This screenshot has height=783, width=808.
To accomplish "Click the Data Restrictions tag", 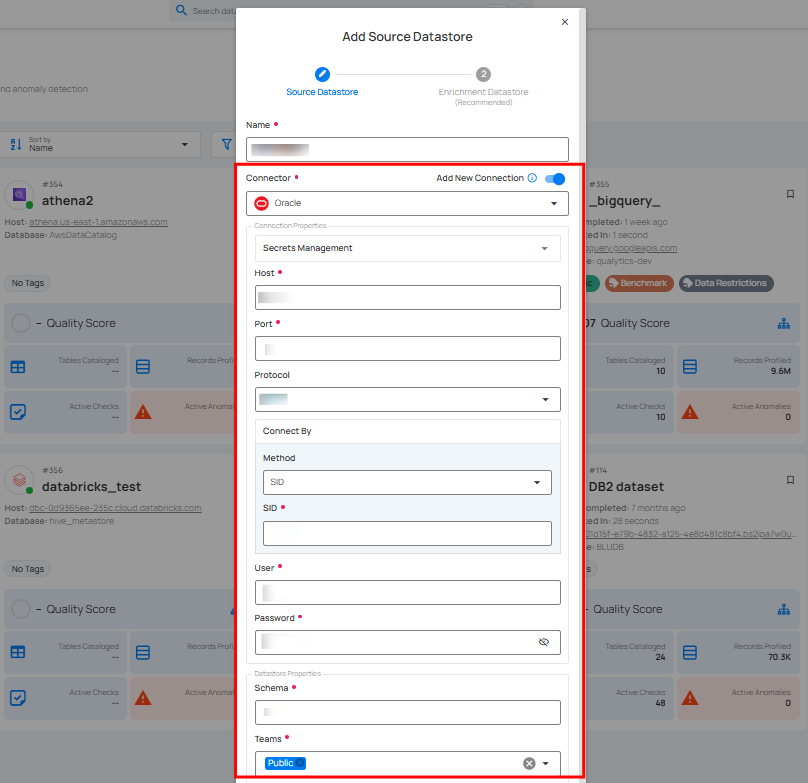I will (726, 283).
